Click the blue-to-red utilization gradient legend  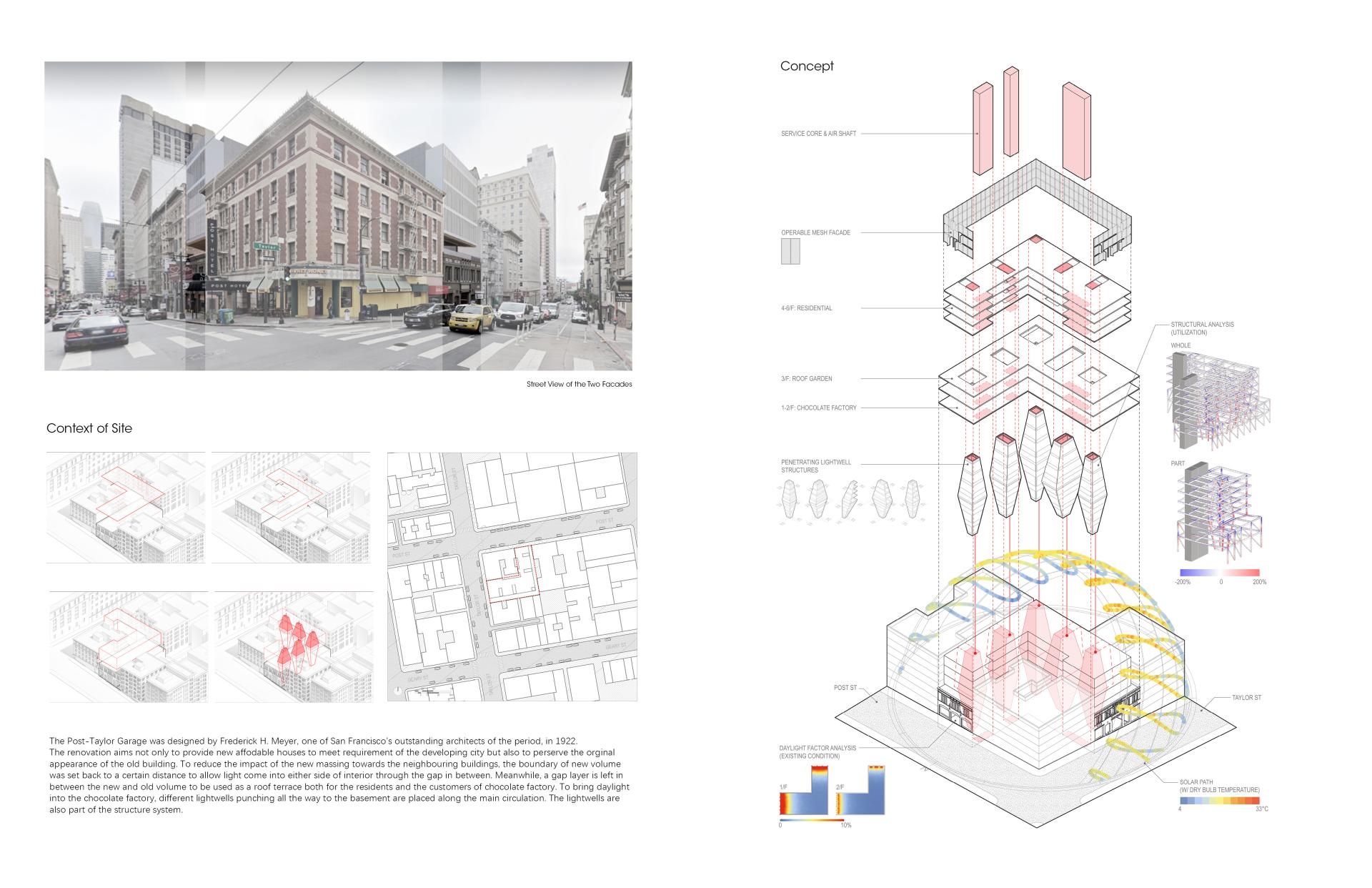click(1221, 573)
